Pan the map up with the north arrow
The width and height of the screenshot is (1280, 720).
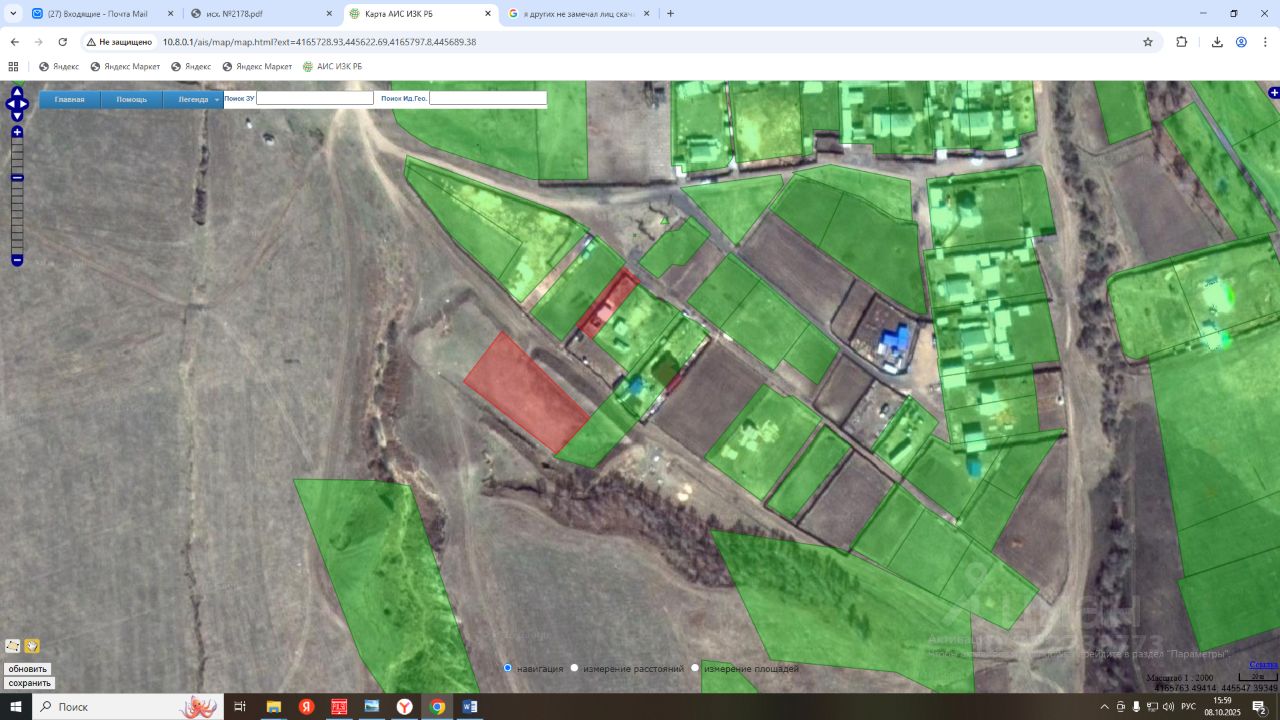tap(17, 91)
